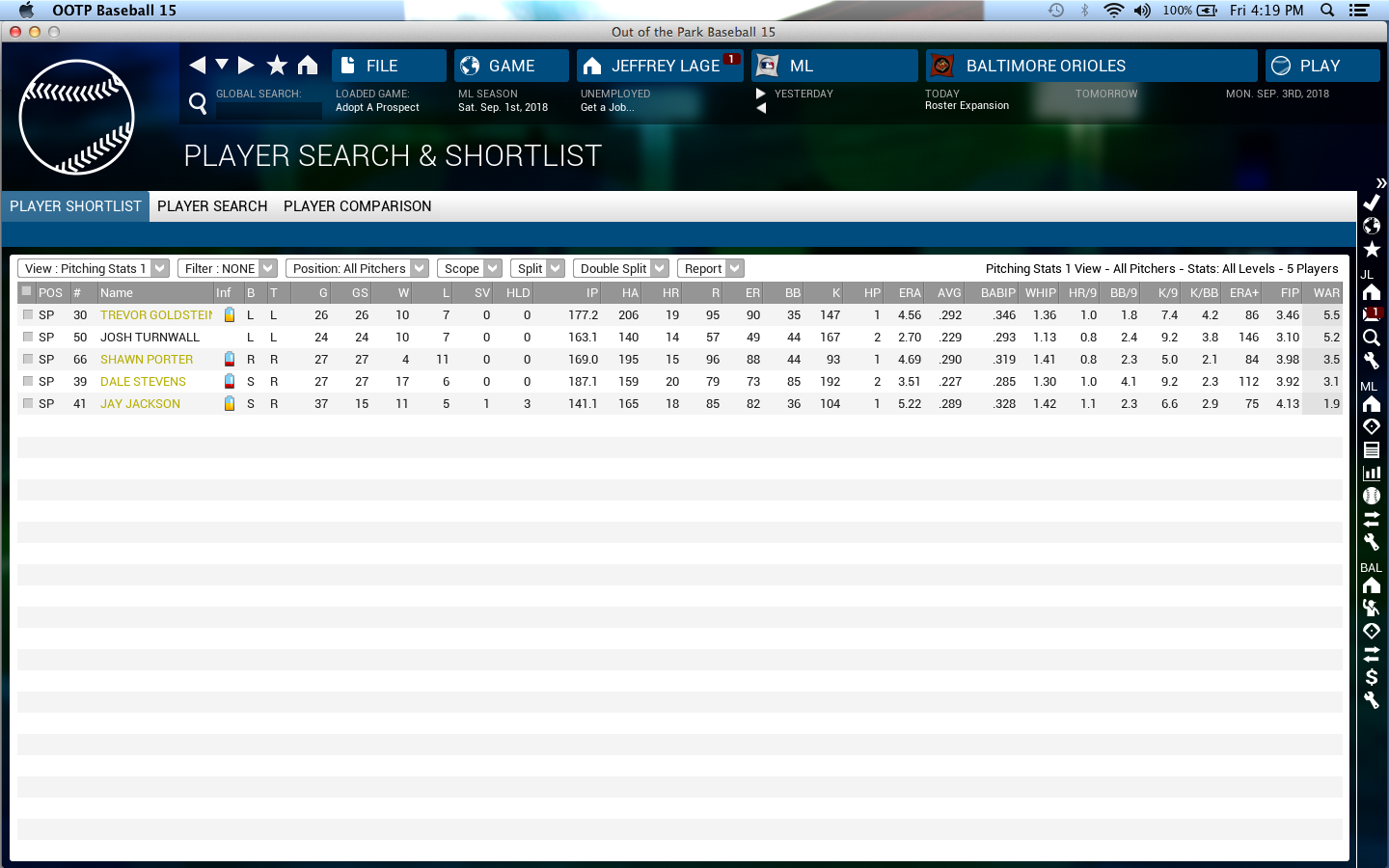This screenshot has width=1389, height=868.
Task: Open the ML statistics bar chart icon
Action: click(x=1371, y=473)
